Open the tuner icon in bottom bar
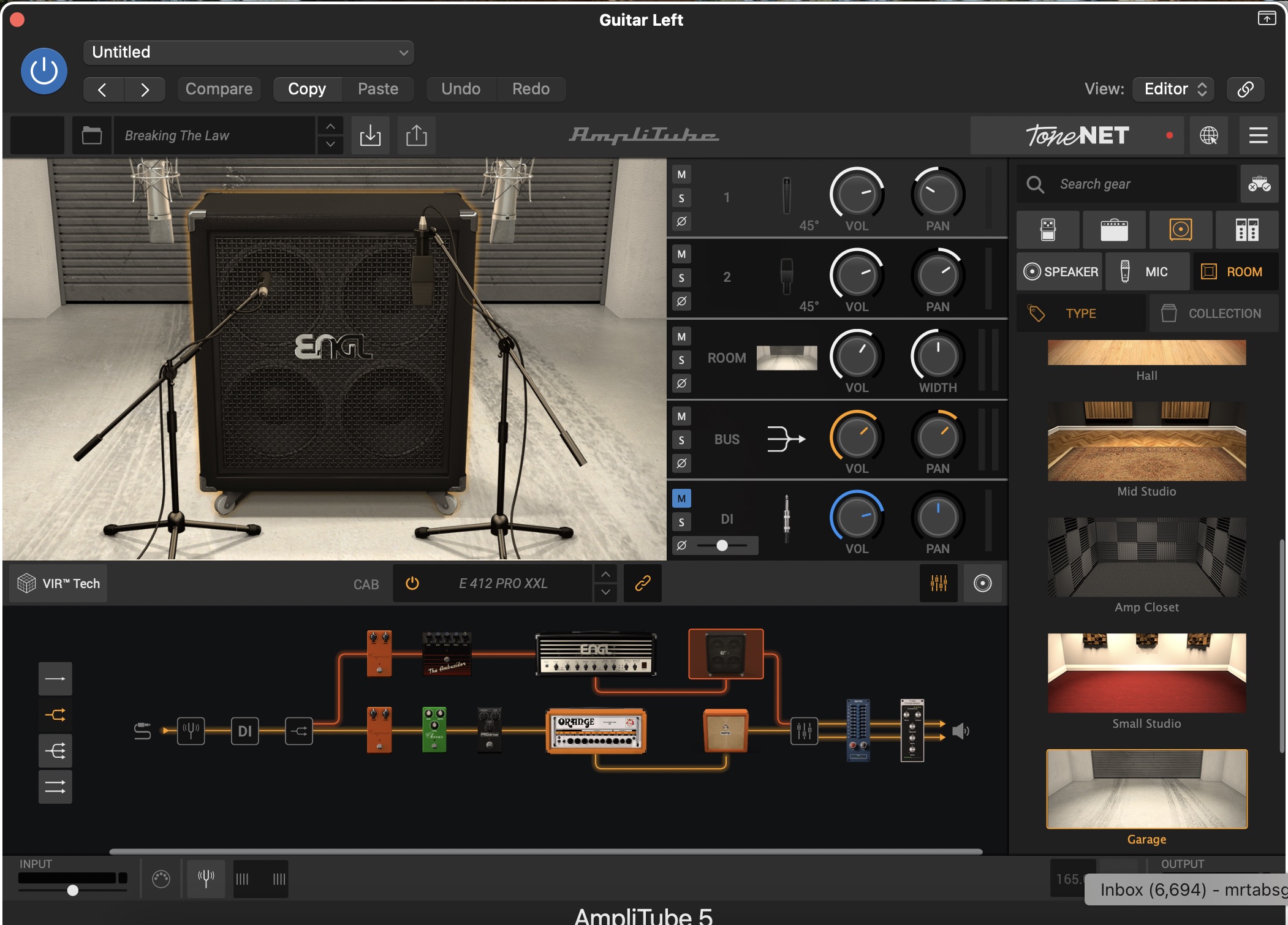Screen dimensions: 1288x925 tap(206, 878)
